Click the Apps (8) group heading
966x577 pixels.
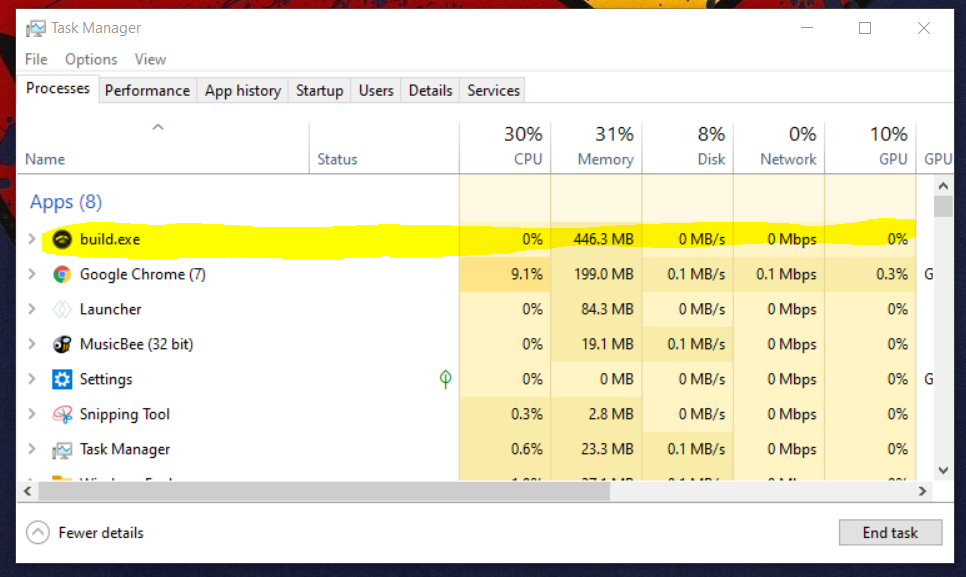point(66,202)
